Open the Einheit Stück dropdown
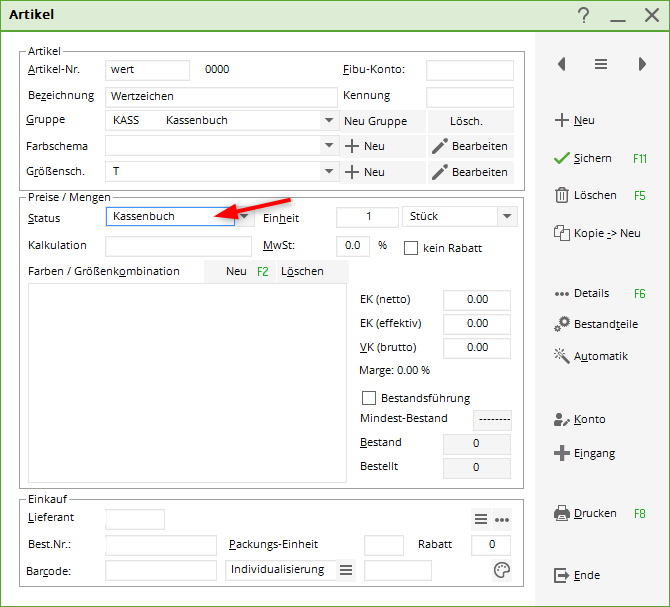Viewport: 670px width, 607px height. tap(507, 217)
